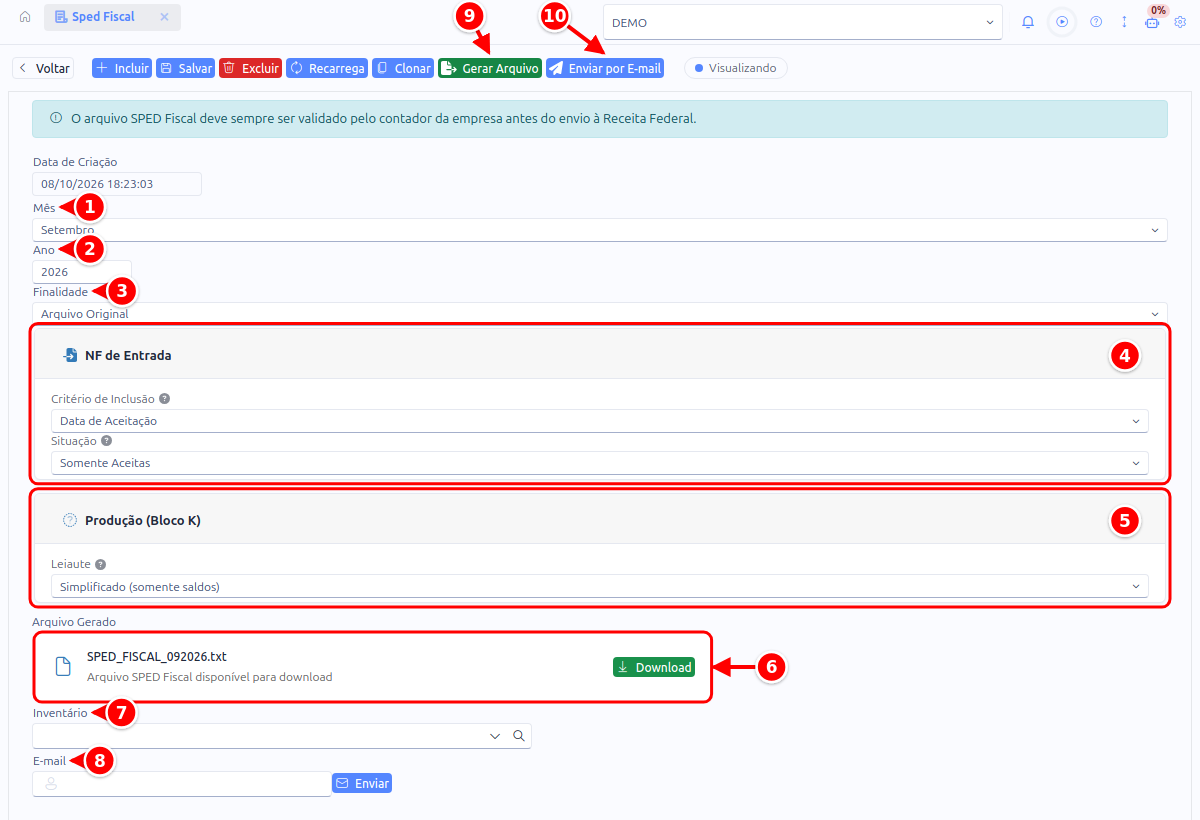This screenshot has height=820, width=1200.
Task: Expand the Inventário dropdown chevron
Action: (x=495, y=736)
